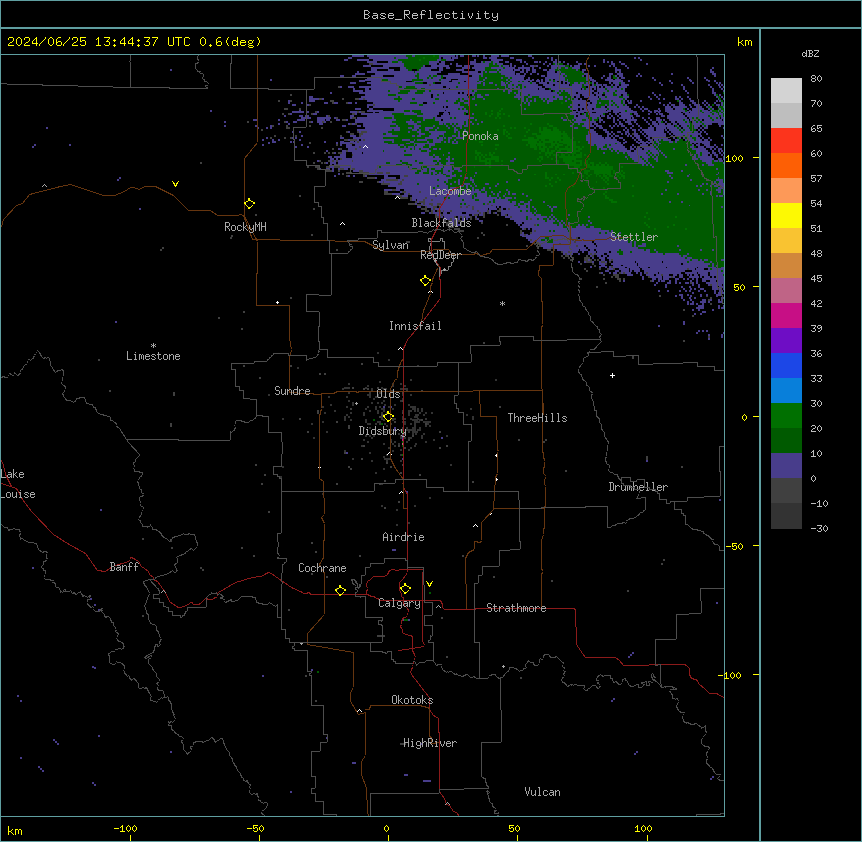Viewport: 862px width, 842px height.
Task: Click the -50 tick on the right axis
Action: pyautogui.click(x=734, y=546)
